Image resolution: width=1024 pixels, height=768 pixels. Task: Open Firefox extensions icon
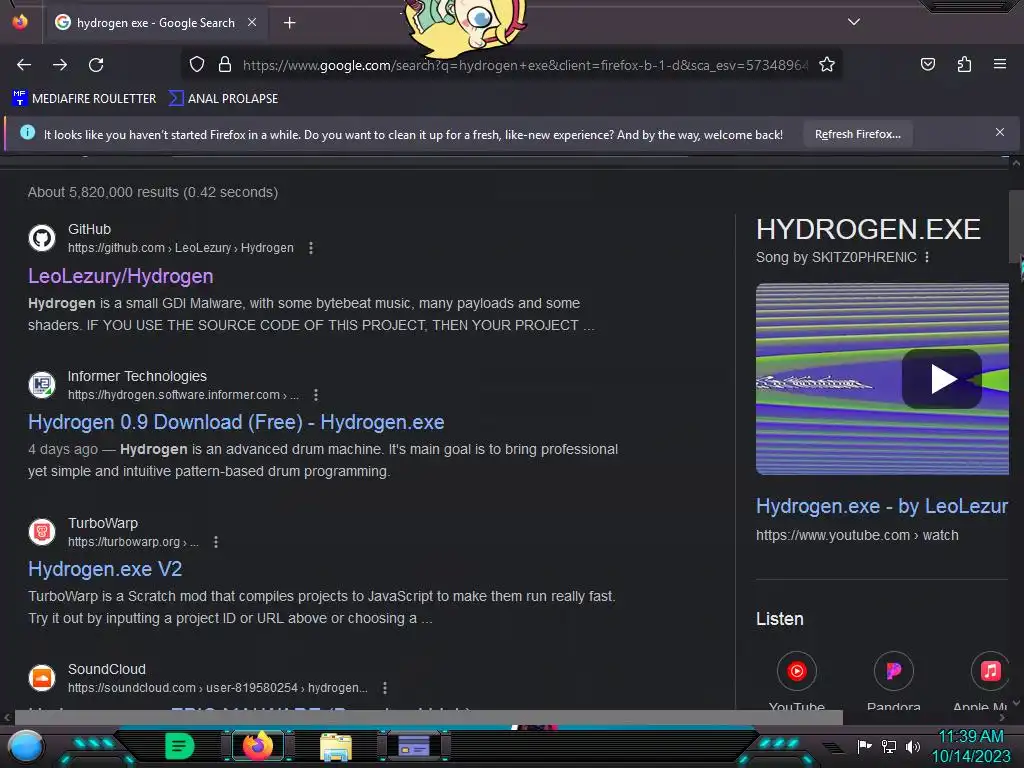(964, 64)
